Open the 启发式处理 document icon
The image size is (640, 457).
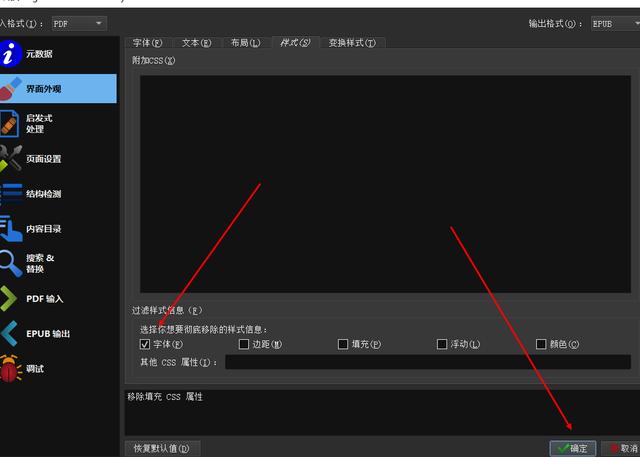point(9,124)
